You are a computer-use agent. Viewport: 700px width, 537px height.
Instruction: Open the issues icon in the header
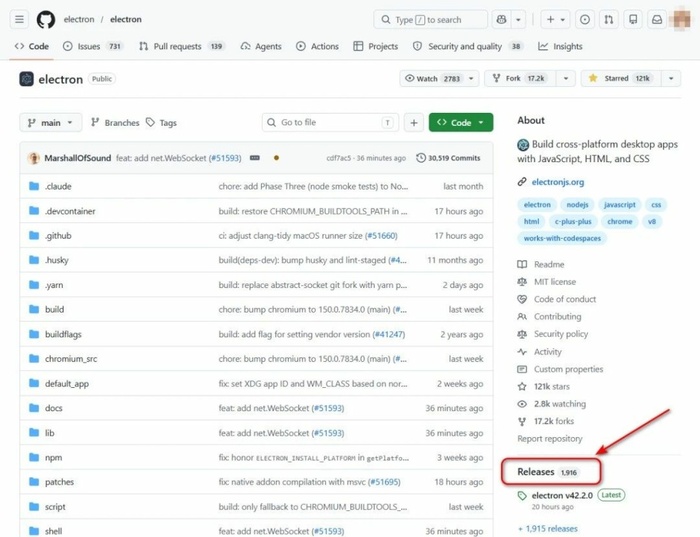(x=585, y=20)
